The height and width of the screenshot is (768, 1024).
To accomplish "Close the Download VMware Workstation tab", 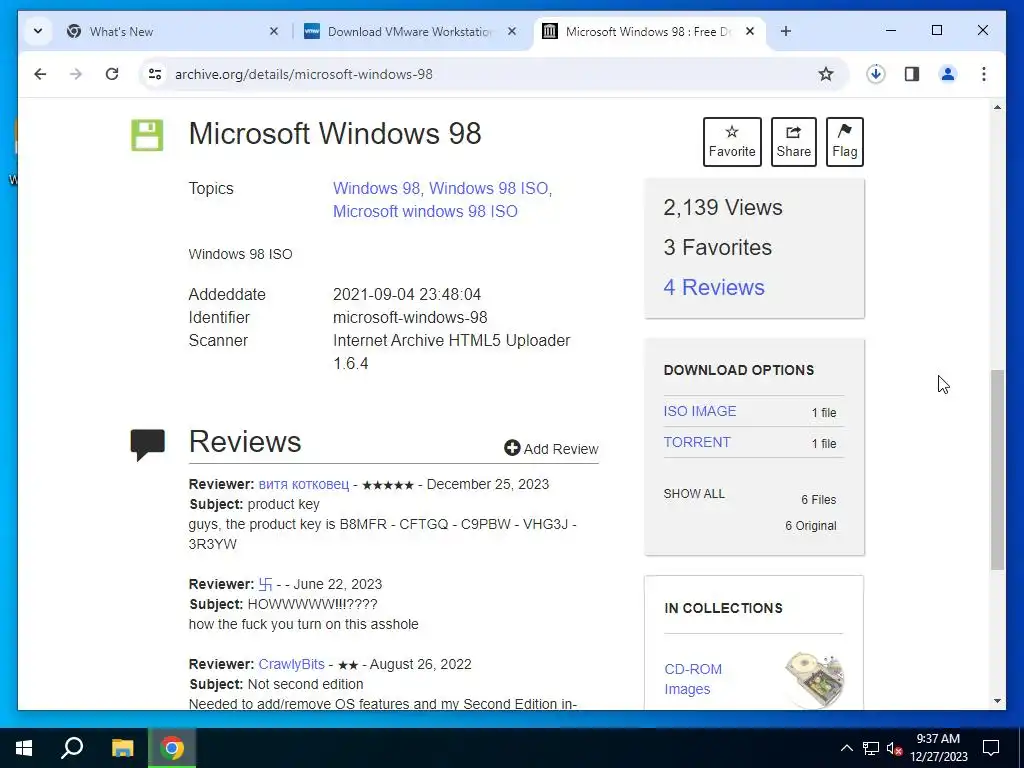I will [x=512, y=31].
